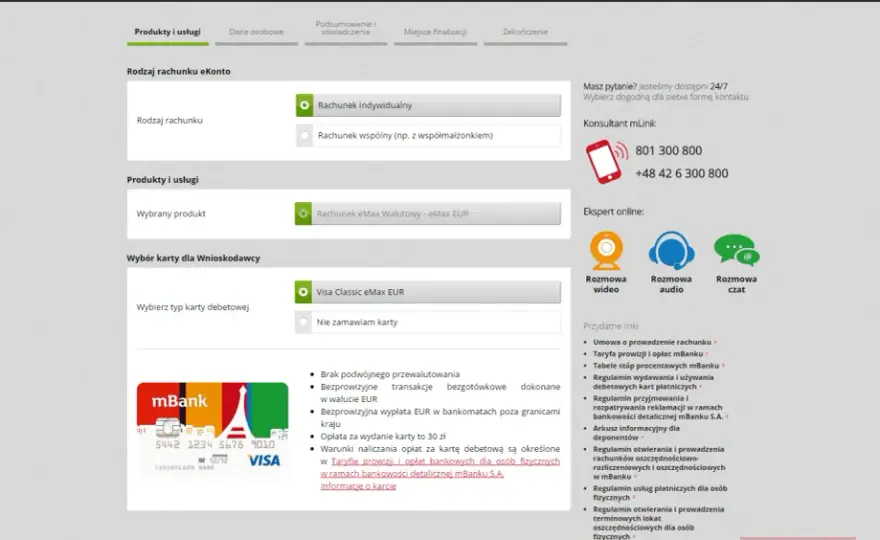Click the Wybór karty dla Wnioskodawcy heading
The image size is (880, 540).
(193, 258)
